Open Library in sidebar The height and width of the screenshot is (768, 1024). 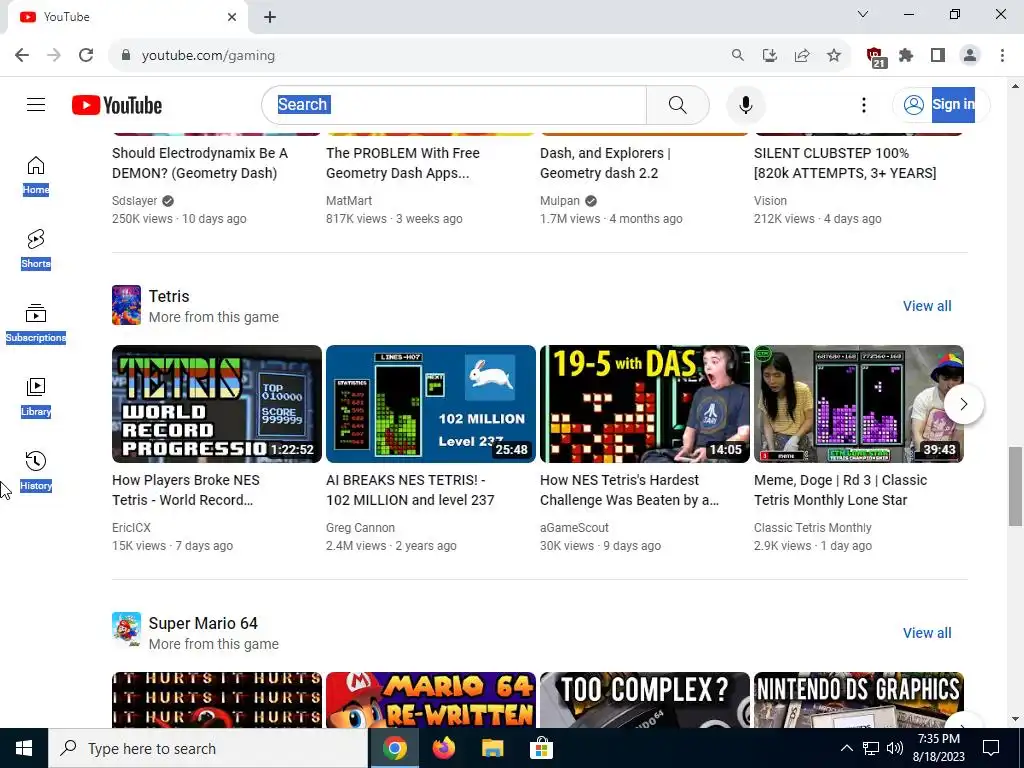(36, 397)
